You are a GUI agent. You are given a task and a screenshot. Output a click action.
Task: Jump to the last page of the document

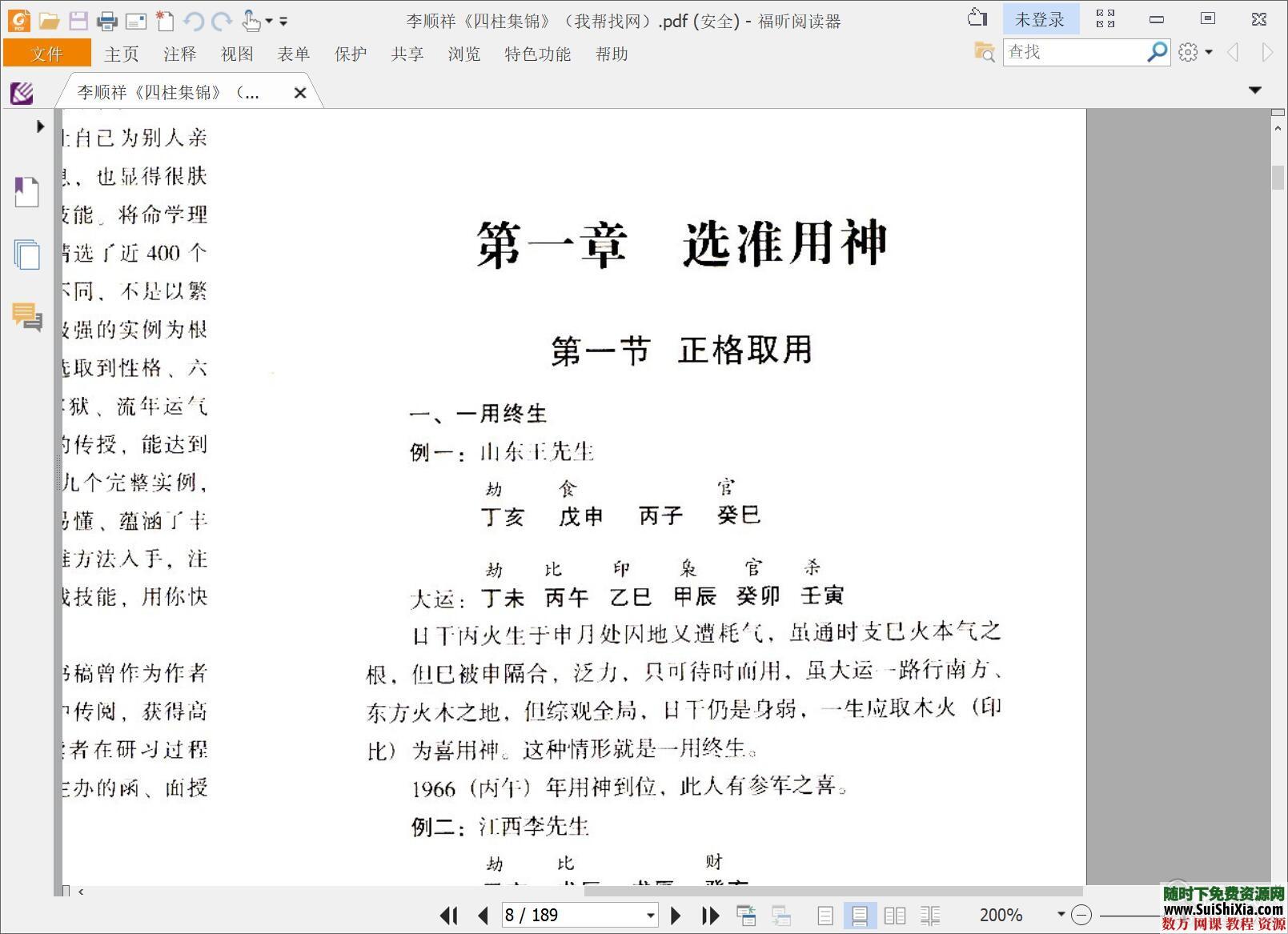point(710,915)
